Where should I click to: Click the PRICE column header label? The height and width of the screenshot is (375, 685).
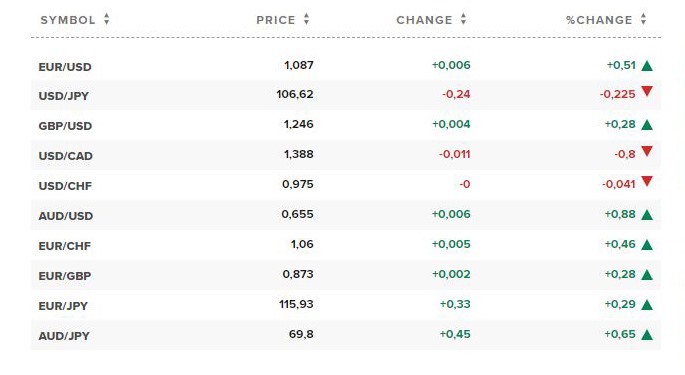point(276,20)
